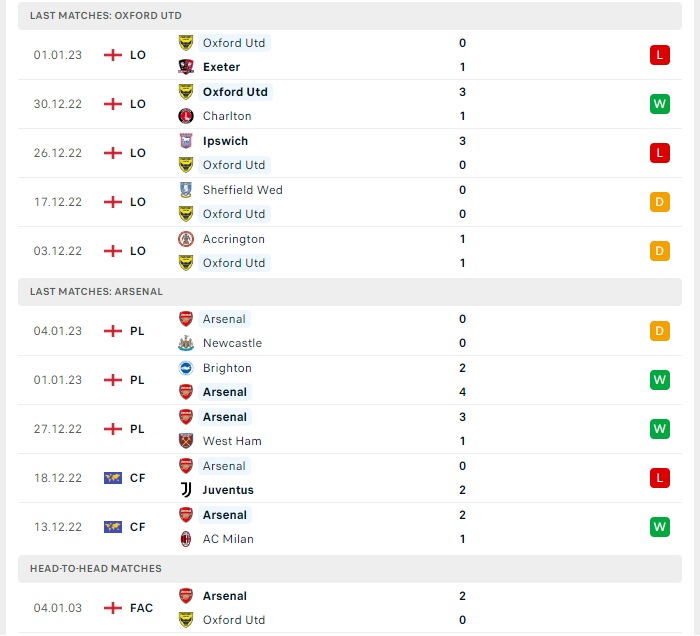Click the AC Milan crest icon

(185, 539)
